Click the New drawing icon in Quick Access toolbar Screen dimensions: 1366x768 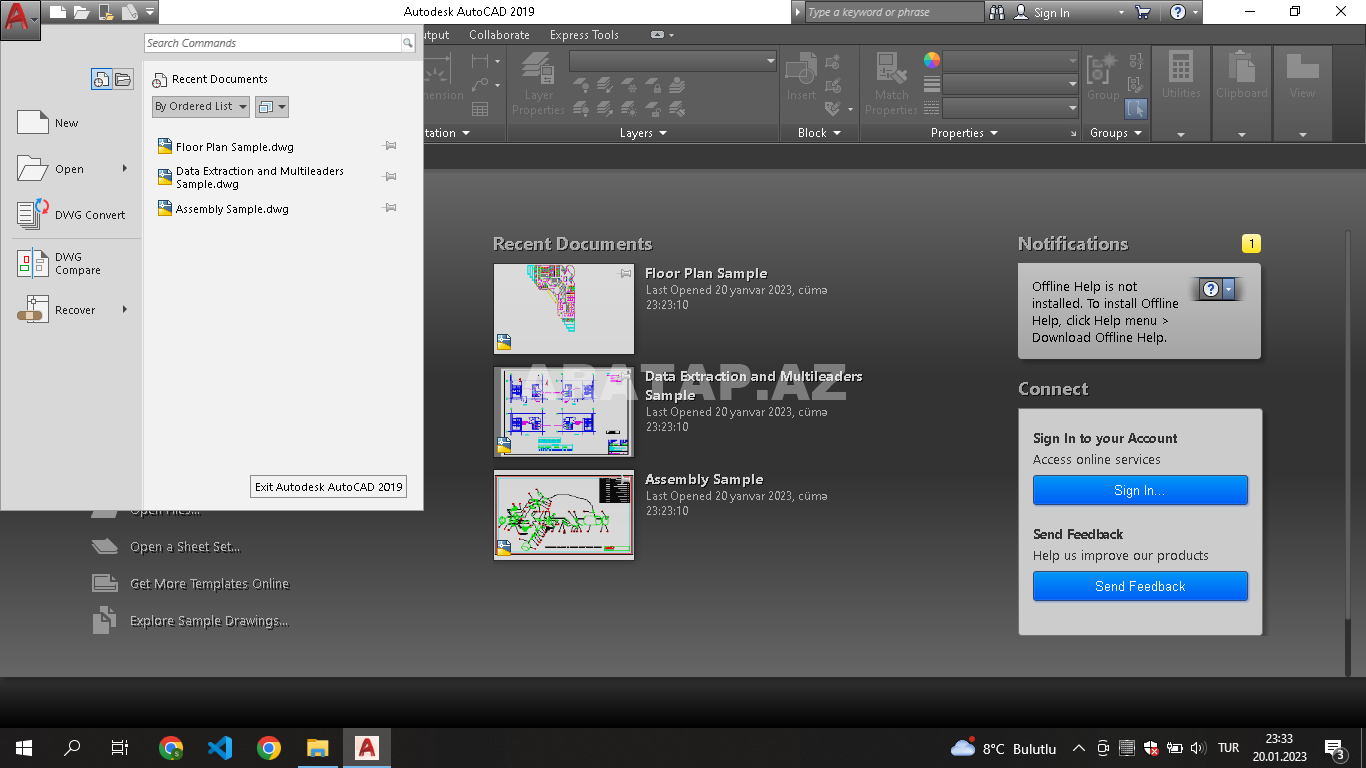(x=58, y=12)
